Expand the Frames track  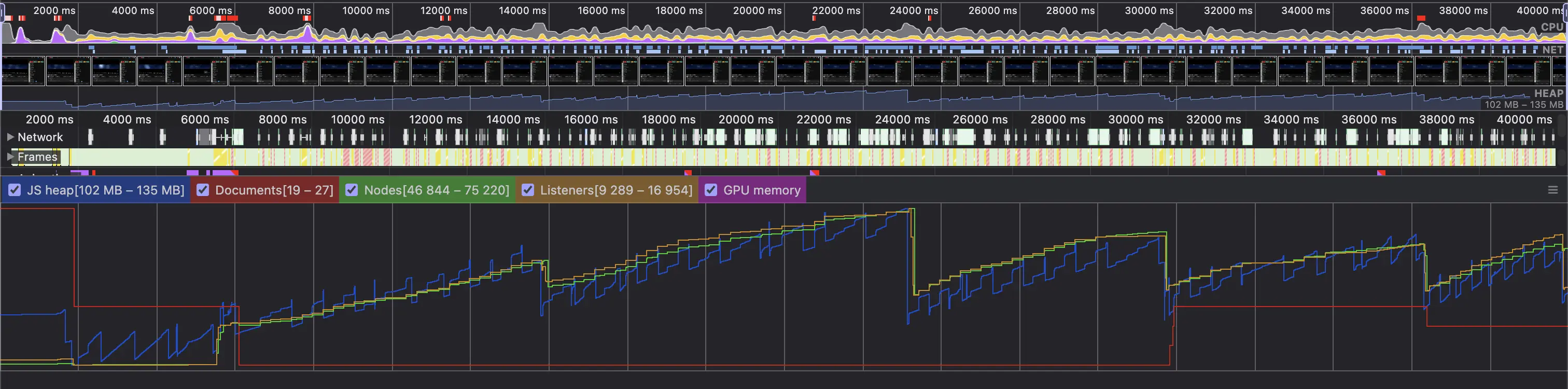(10, 157)
